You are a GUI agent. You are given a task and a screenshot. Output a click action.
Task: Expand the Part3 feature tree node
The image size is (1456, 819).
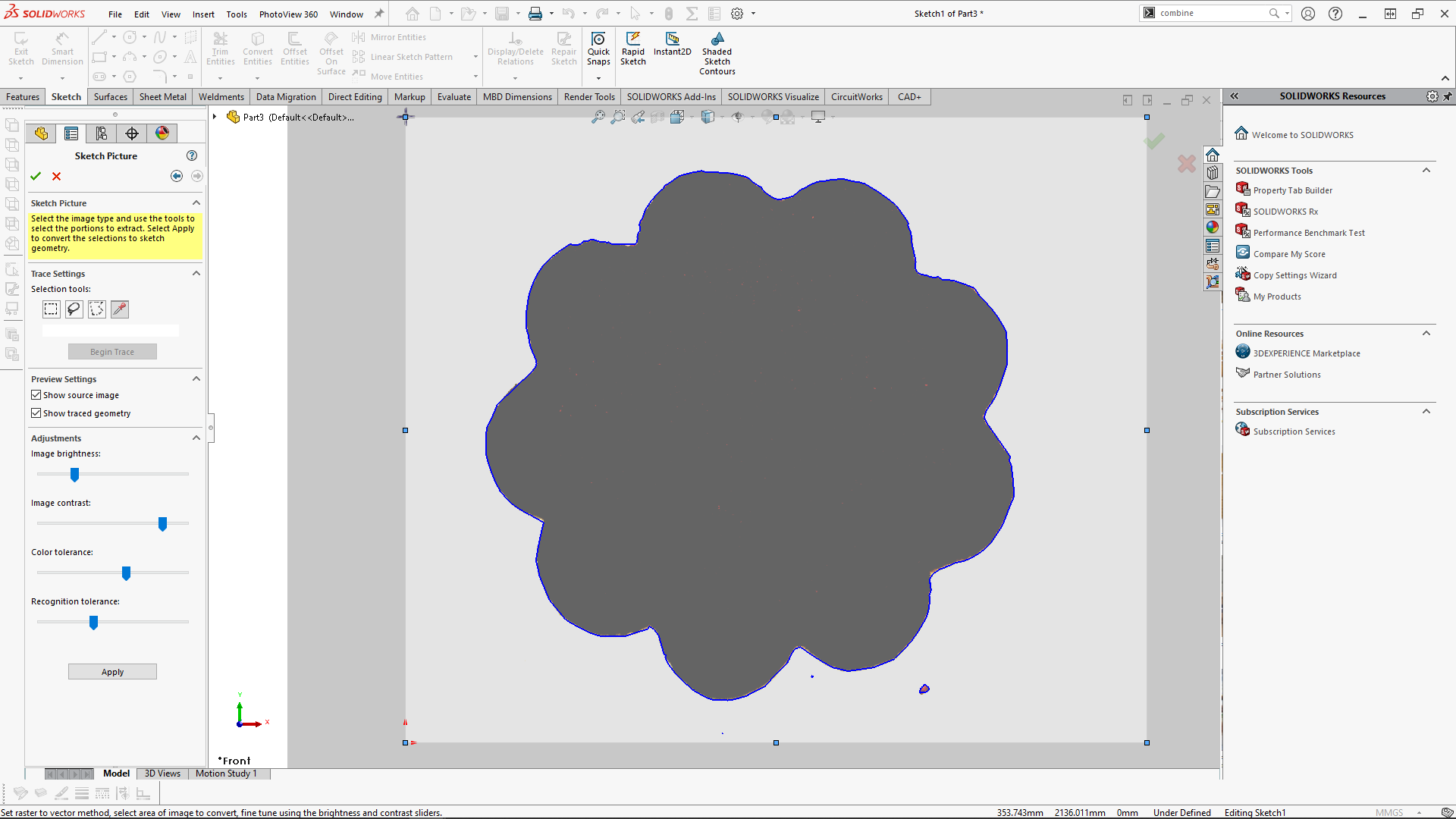[215, 117]
